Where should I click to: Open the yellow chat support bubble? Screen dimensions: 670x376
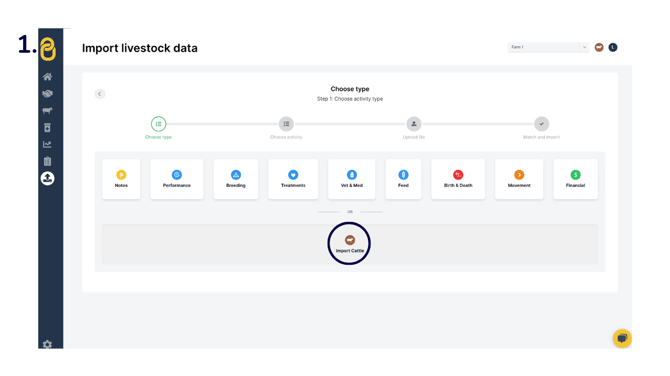coord(622,338)
